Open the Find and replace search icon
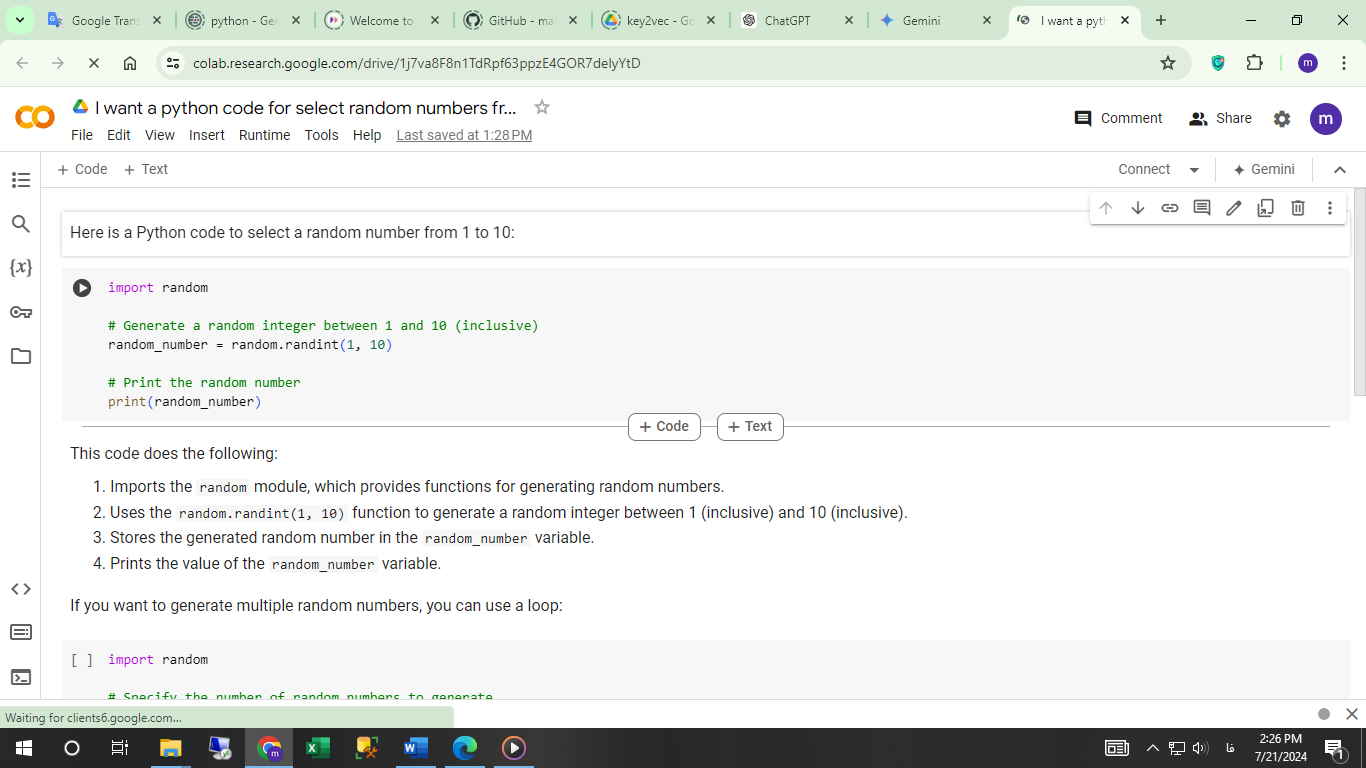Image resolution: width=1366 pixels, height=768 pixels. (20, 224)
